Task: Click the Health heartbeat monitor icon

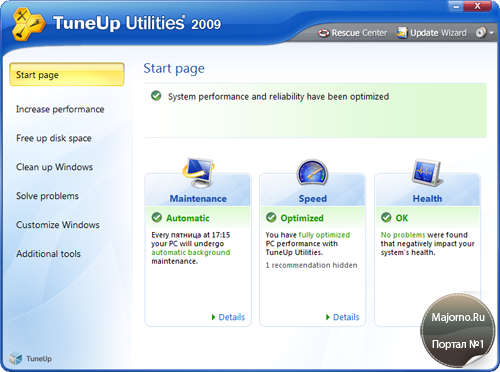Action: coord(427,173)
